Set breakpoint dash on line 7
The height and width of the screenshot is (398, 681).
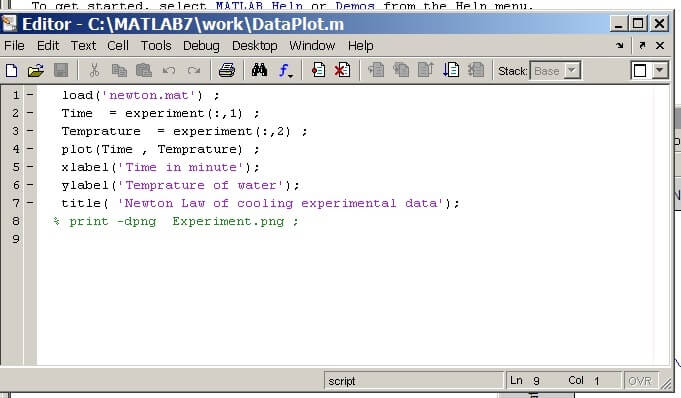[30, 202]
